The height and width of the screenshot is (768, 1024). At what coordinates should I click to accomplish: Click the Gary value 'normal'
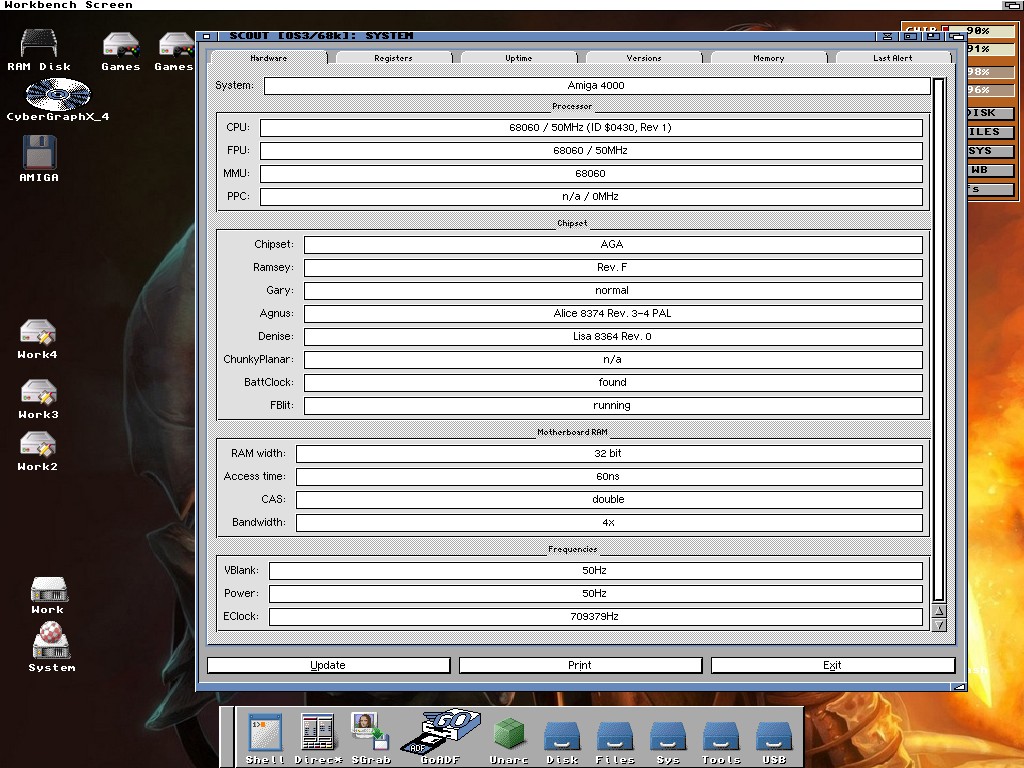click(x=613, y=291)
